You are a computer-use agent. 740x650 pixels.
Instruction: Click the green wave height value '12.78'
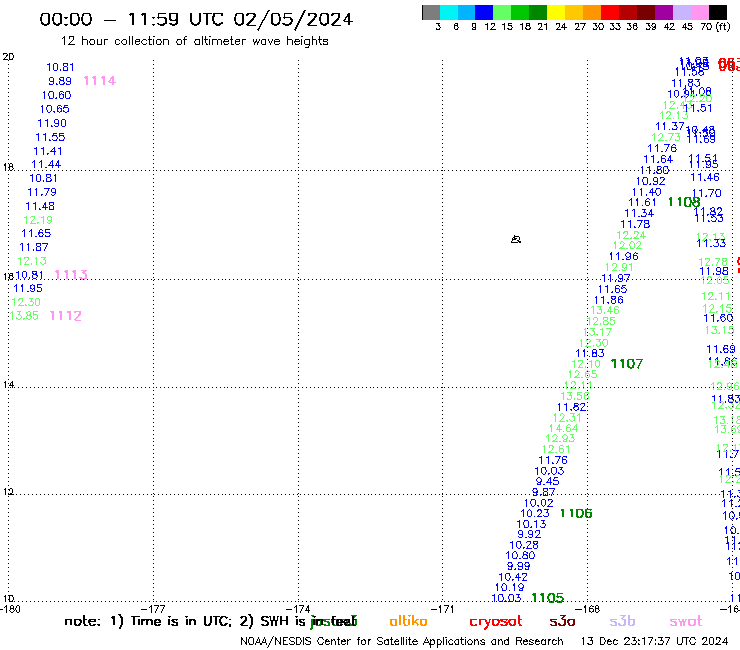point(713,262)
